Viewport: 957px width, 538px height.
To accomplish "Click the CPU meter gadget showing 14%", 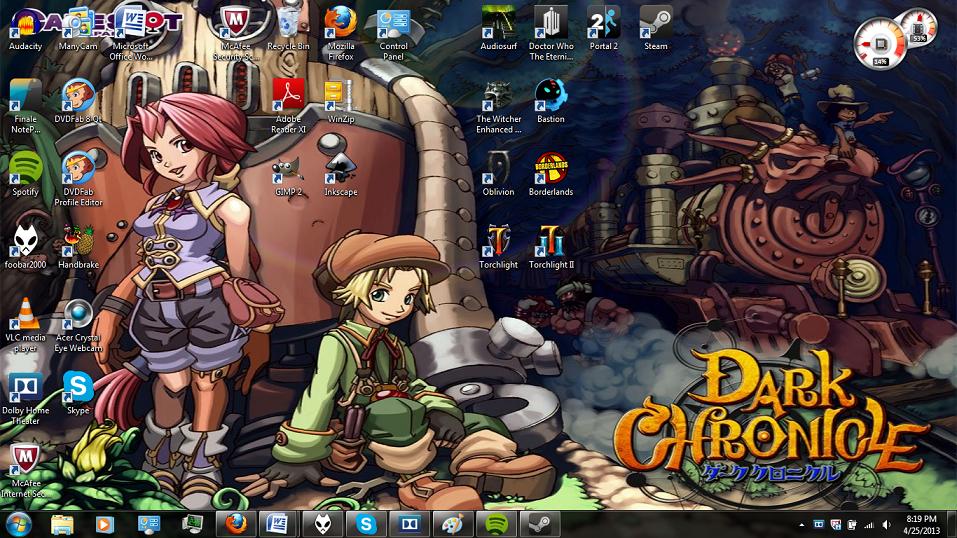I will [x=880, y=44].
